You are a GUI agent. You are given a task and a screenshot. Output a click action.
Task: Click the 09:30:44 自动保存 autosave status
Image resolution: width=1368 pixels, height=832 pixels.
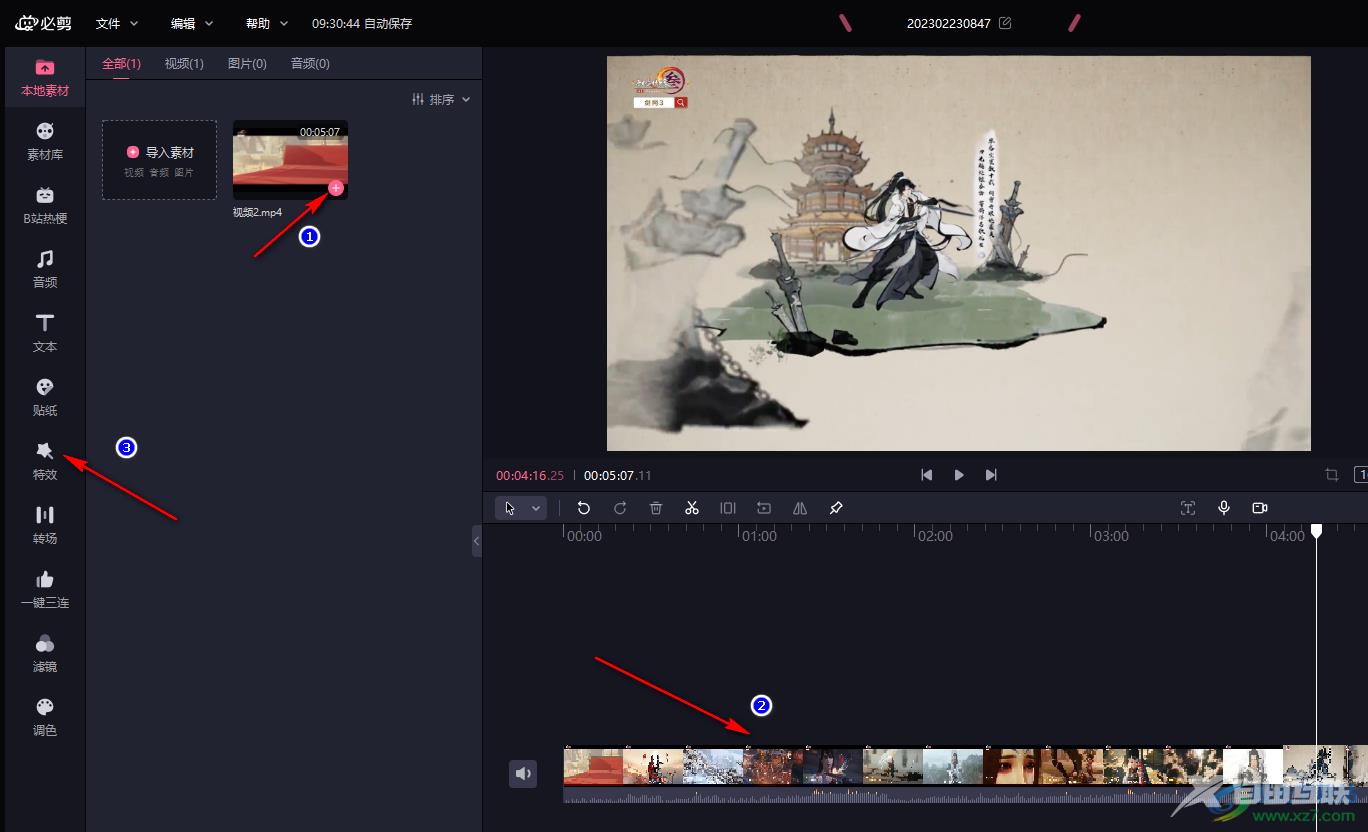tap(362, 23)
